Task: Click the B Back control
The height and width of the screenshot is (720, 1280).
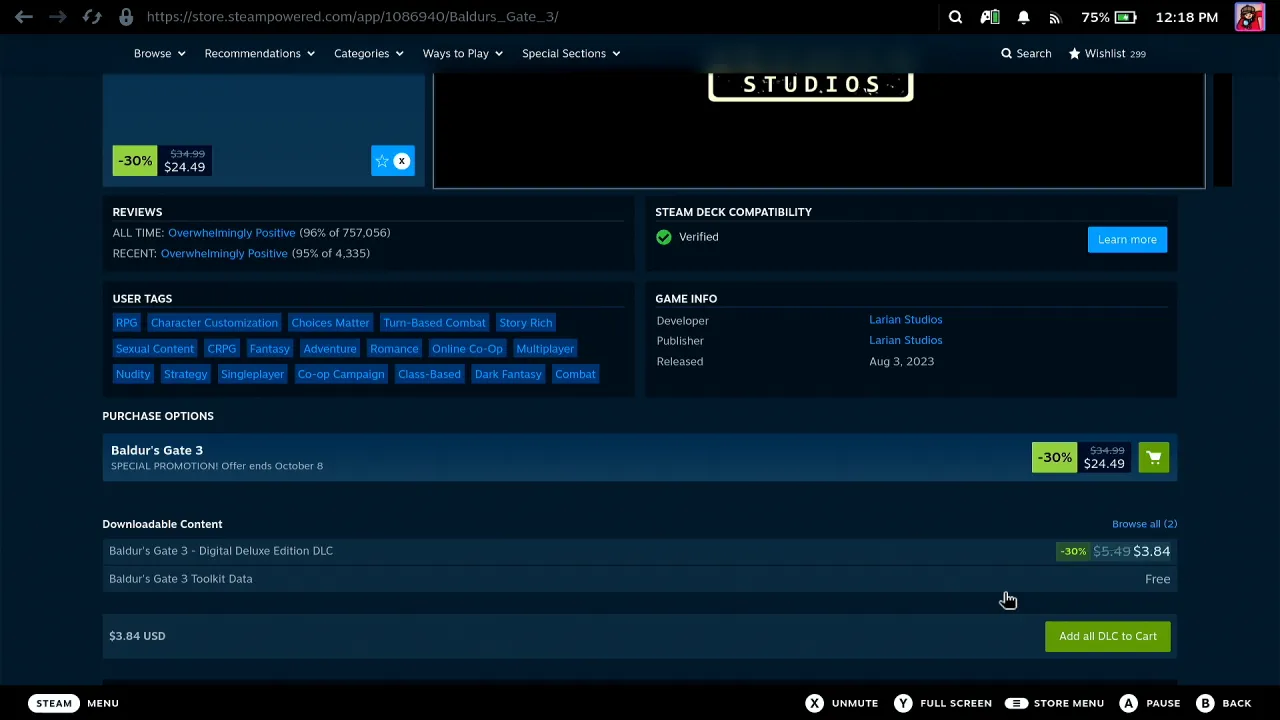Action: [1224, 703]
